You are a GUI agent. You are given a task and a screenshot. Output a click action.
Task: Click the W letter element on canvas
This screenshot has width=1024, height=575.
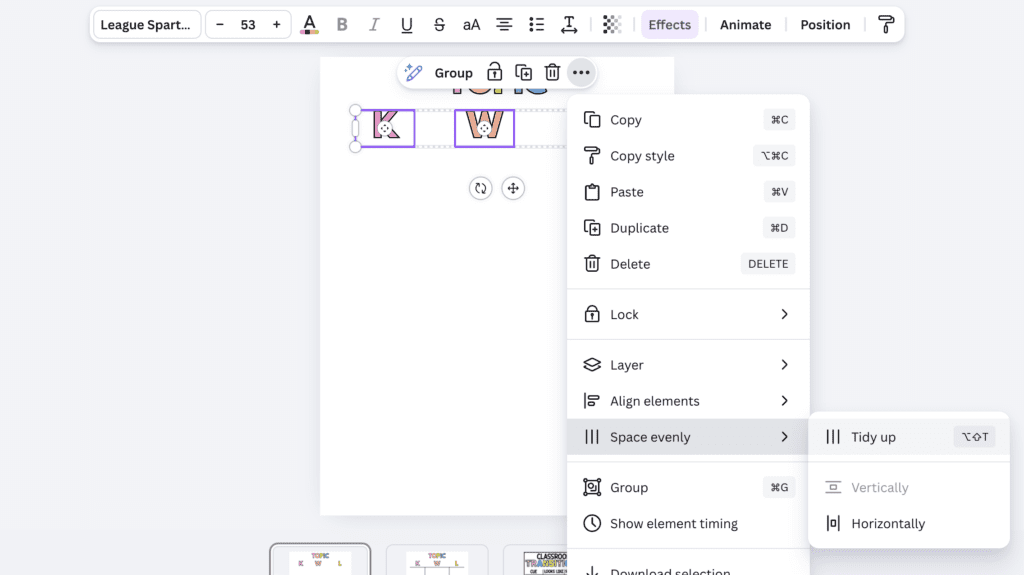tap(485, 128)
